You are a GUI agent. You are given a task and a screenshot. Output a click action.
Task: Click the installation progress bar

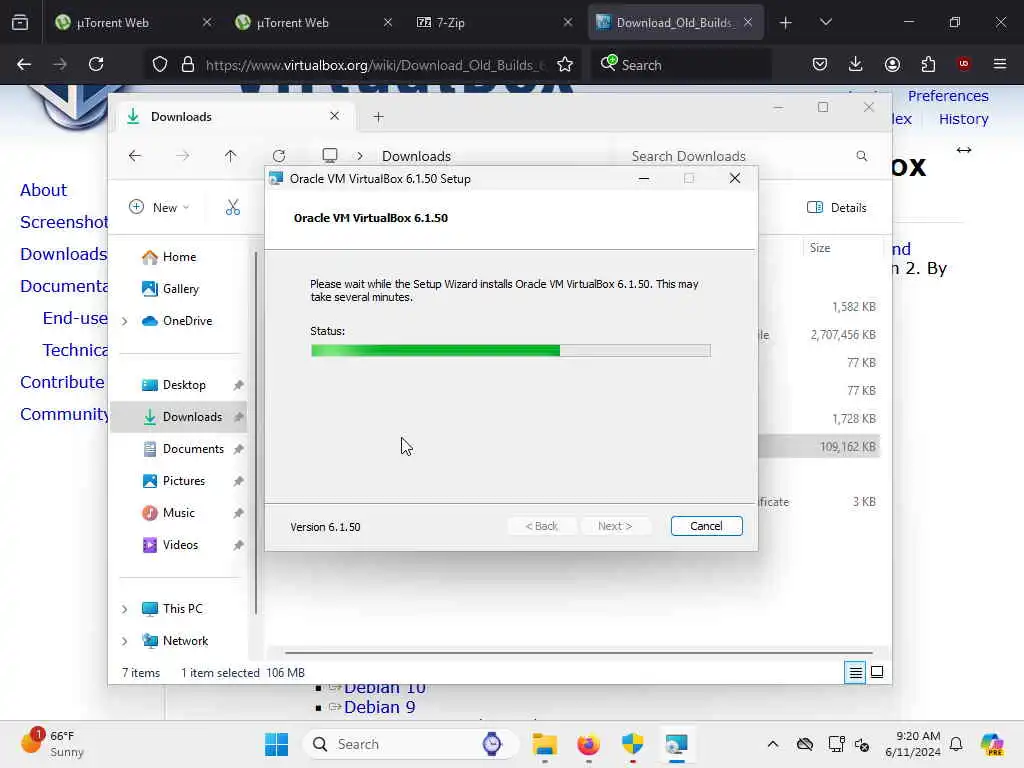[510, 351]
